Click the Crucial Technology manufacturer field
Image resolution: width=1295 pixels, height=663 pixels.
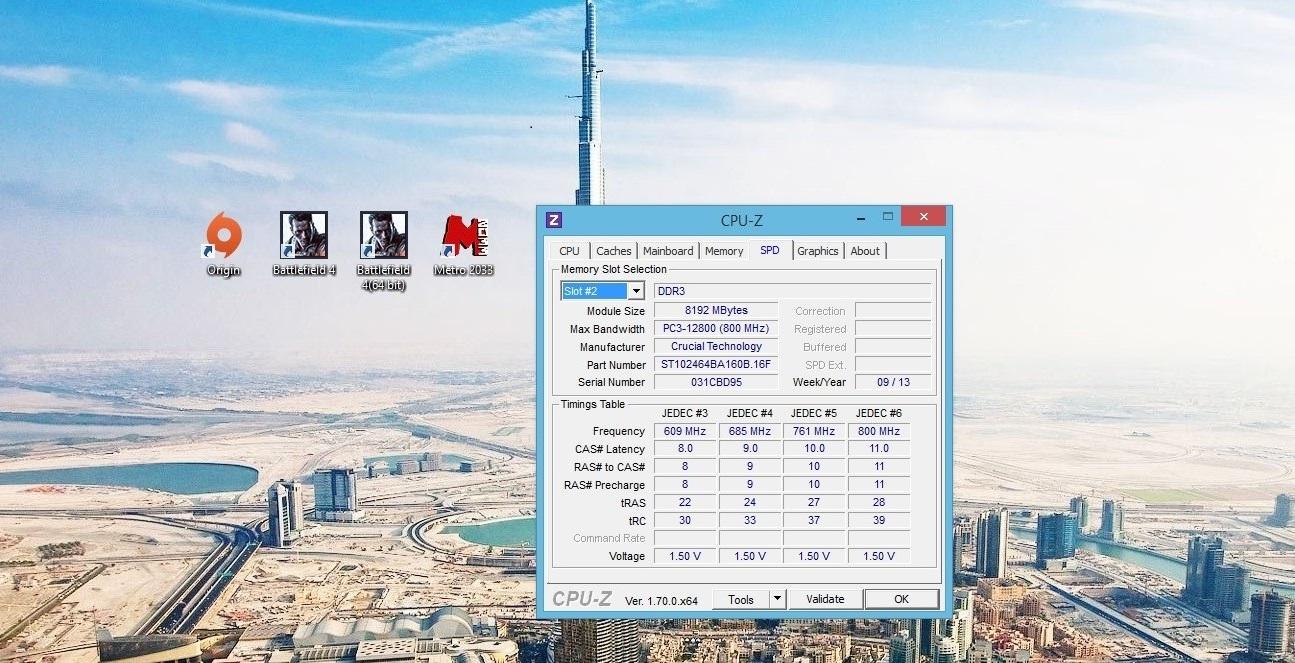pyautogui.click(x=716, y=347)
